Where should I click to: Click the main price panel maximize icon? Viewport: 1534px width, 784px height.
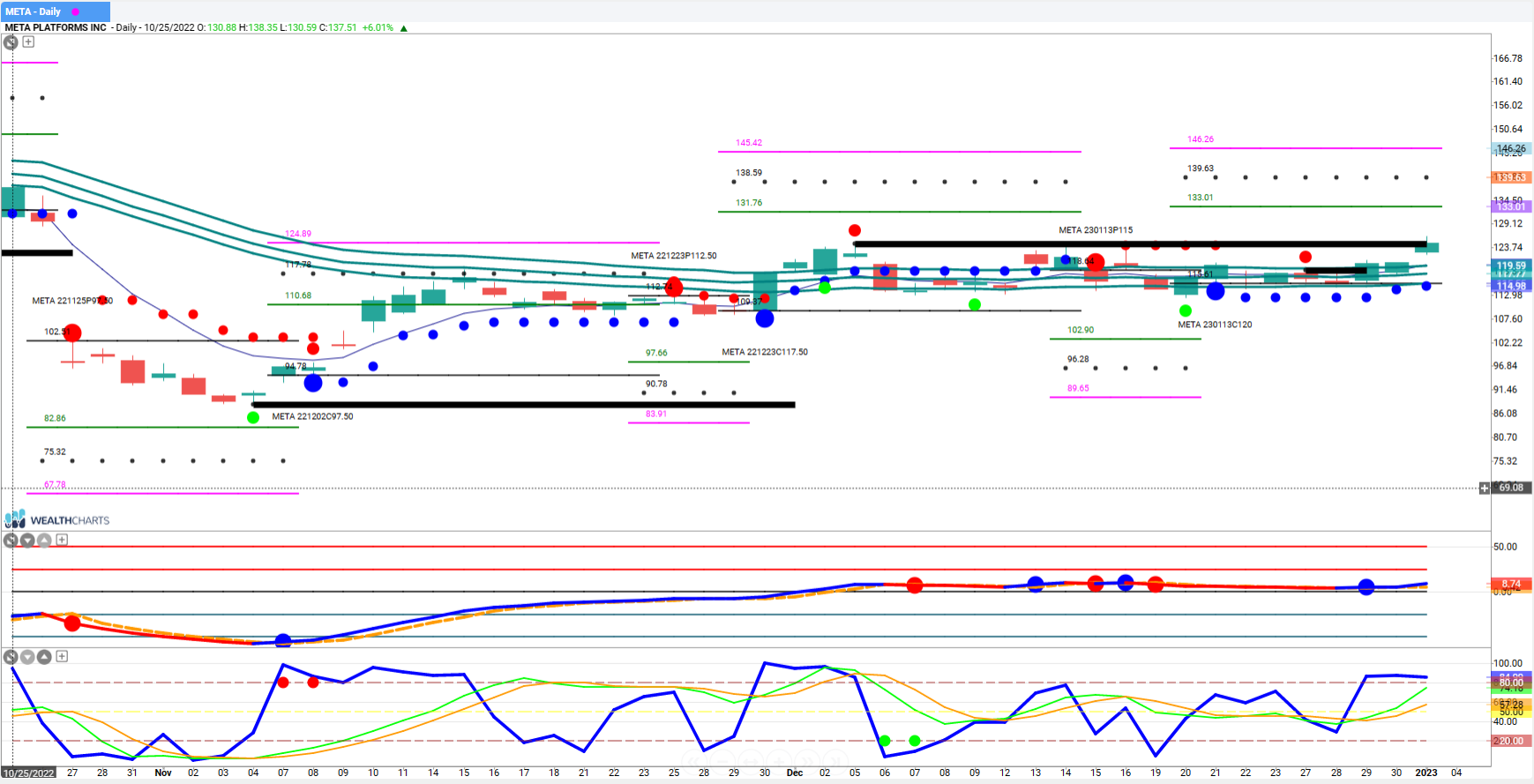(11, 42)
